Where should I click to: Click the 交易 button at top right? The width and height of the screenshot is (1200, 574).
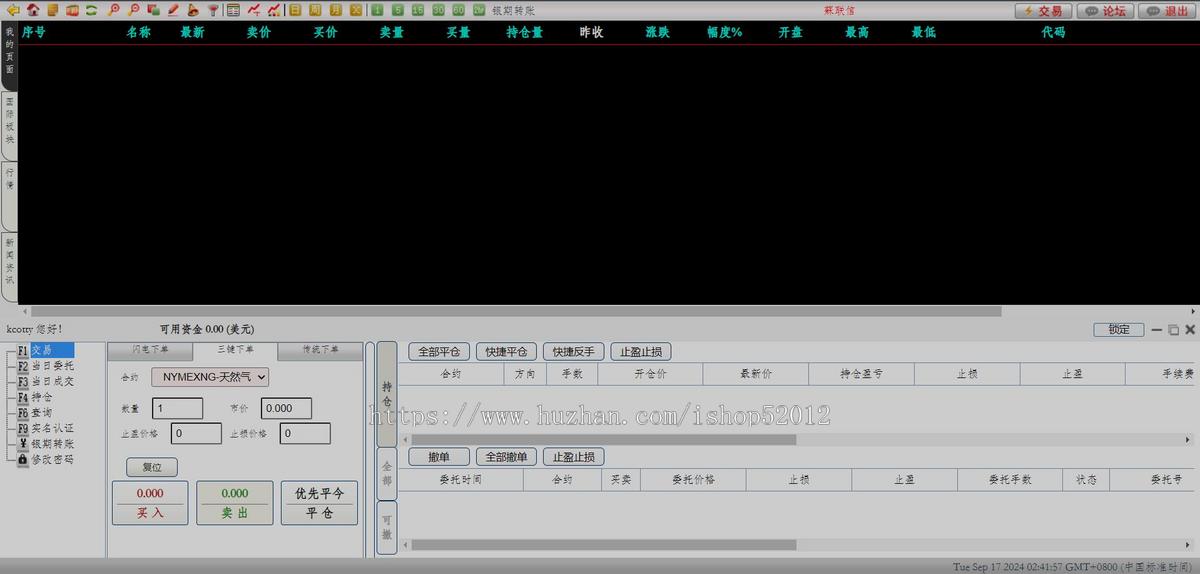point(1043,10)
